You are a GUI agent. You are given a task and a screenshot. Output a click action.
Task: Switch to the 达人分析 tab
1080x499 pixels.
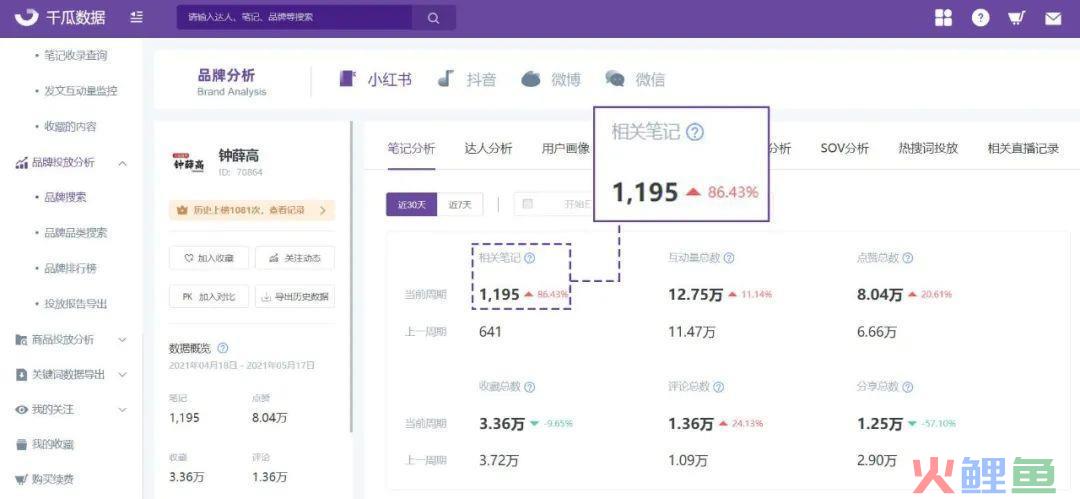point(488,149)
